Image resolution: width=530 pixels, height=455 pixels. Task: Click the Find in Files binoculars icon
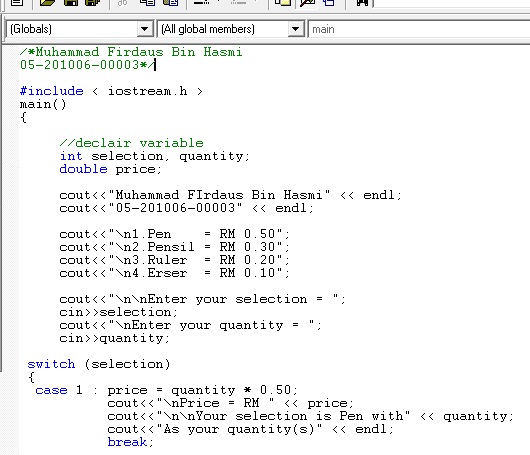362,3
